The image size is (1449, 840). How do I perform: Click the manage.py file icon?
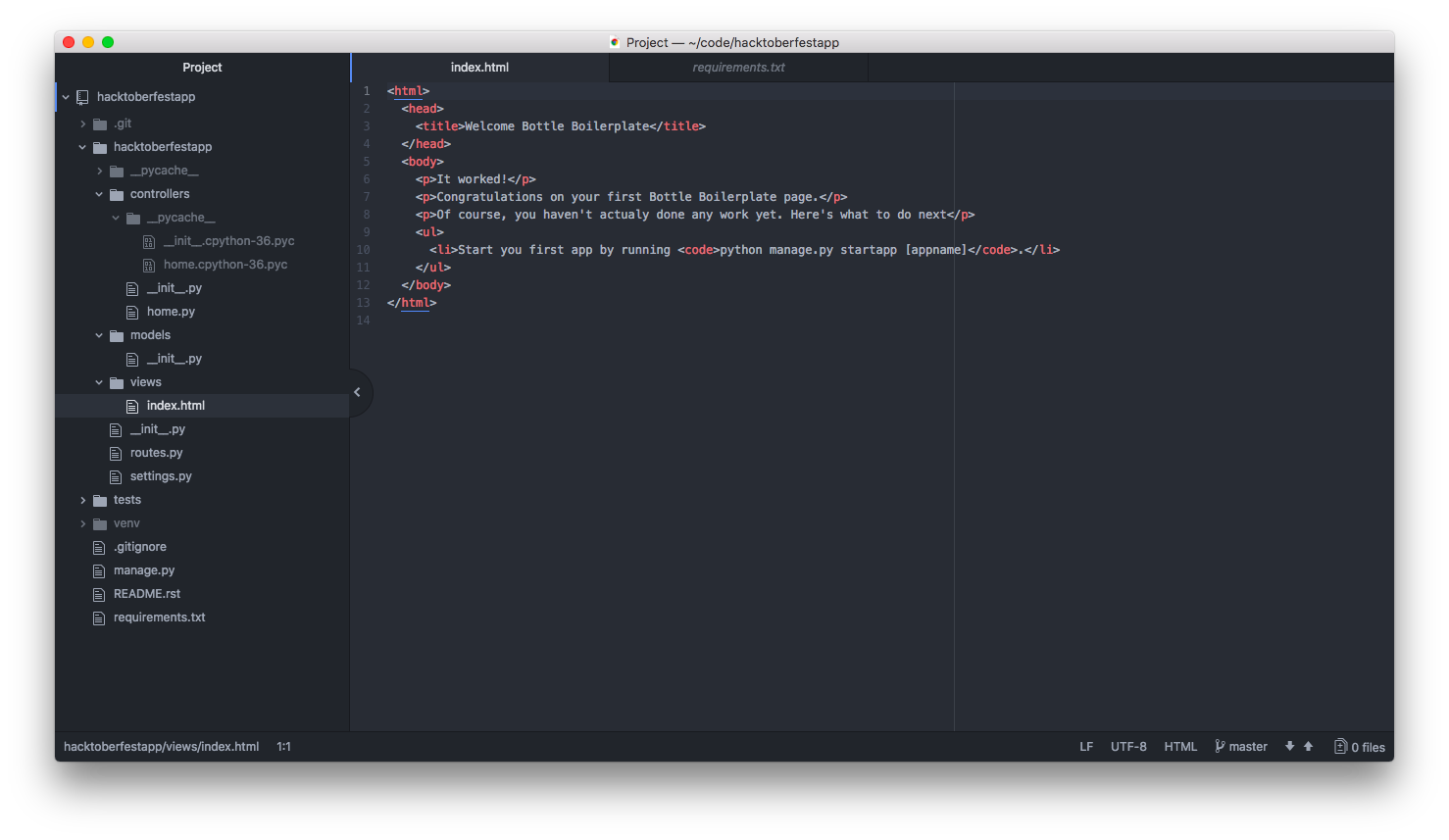[99, 569]
